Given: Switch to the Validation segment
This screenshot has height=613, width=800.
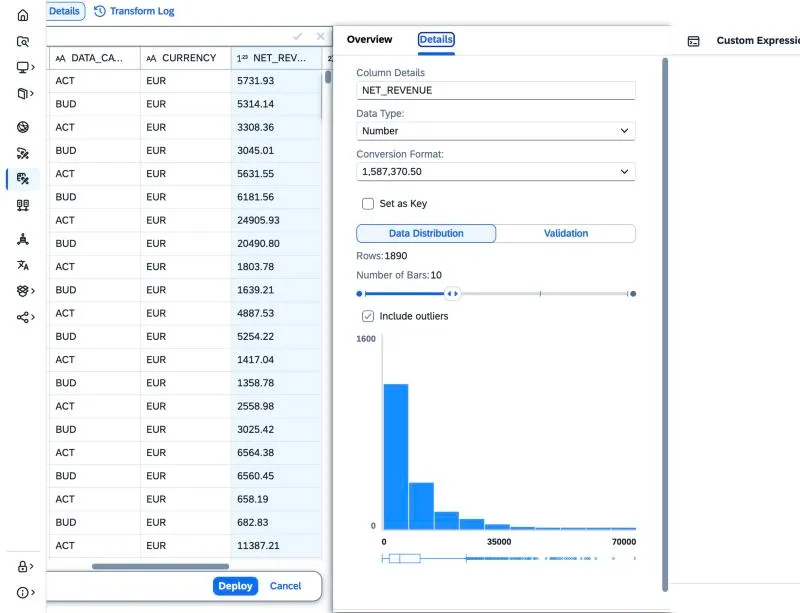Looking at the screenshot, I should (566, 233).
